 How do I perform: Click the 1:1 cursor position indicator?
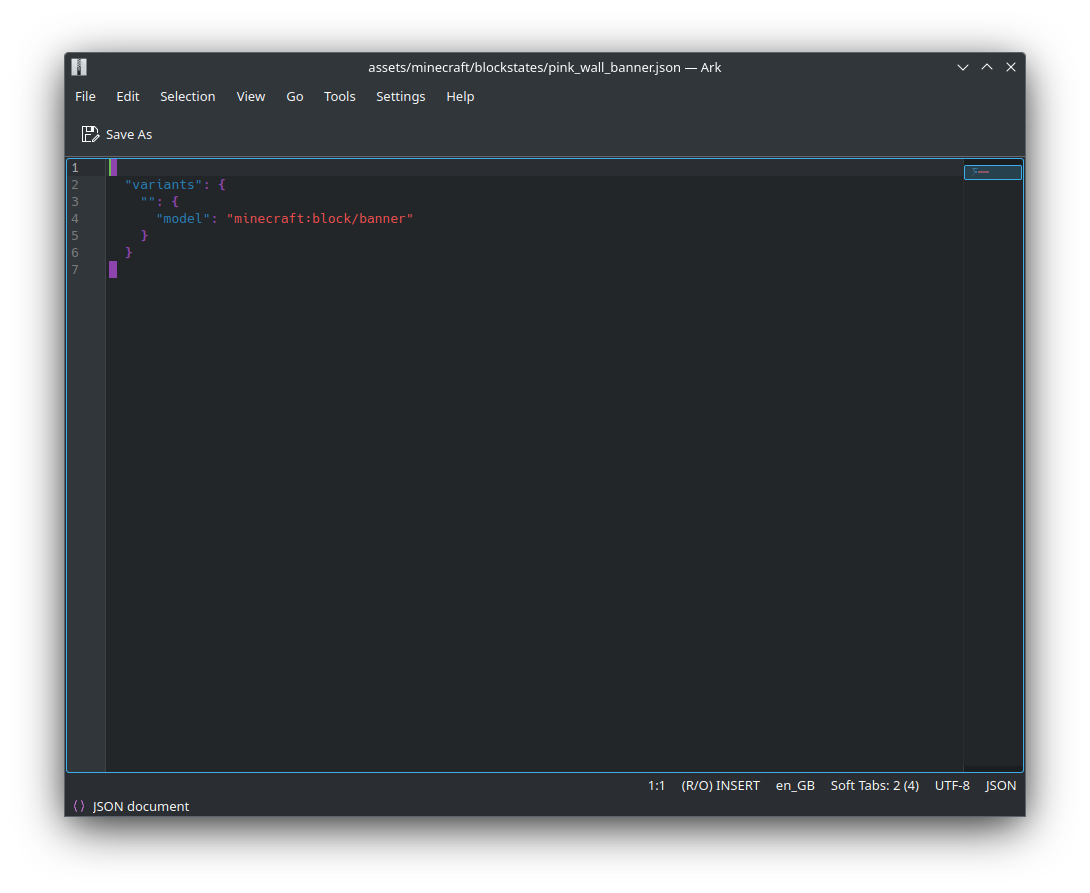[656, 785]
